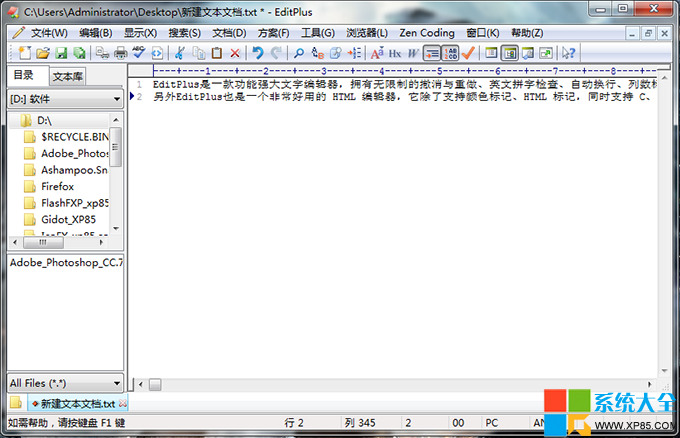Click the output window icon
The width and height of the screenshot is (680, 438).
pos(528,53)
